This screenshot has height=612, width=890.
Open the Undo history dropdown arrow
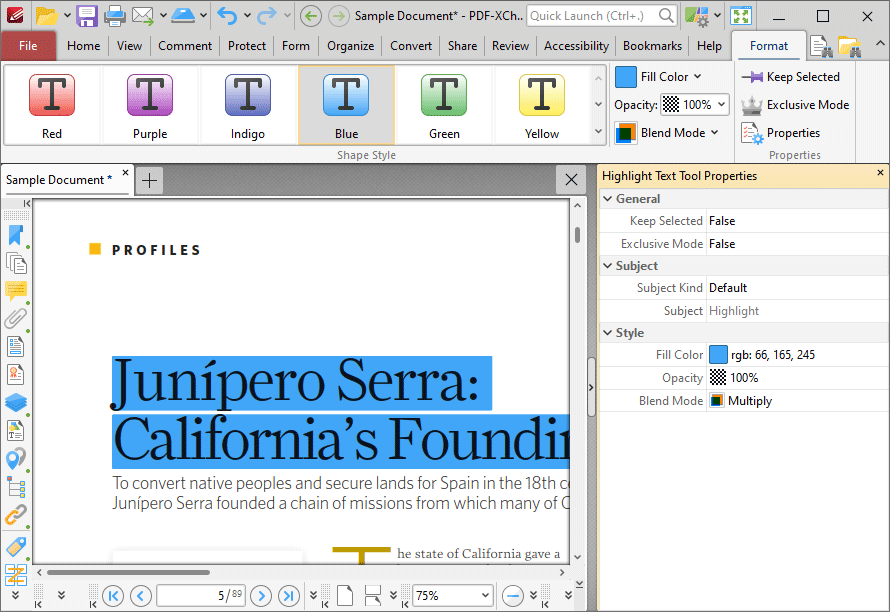pyautogui.click(x=247, y=16)
